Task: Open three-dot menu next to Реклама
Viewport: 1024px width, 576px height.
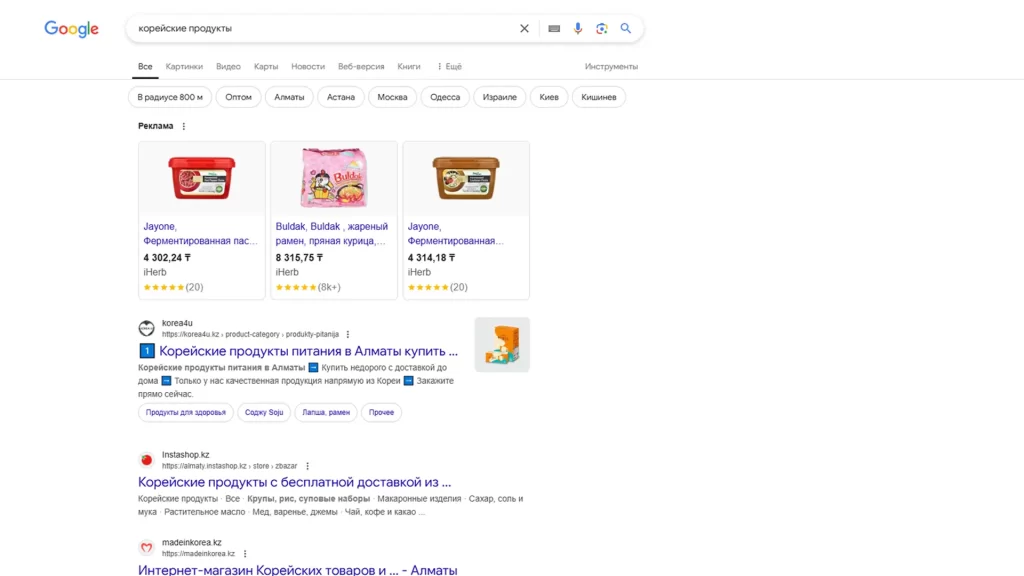Action: click(x=184, y=126)
